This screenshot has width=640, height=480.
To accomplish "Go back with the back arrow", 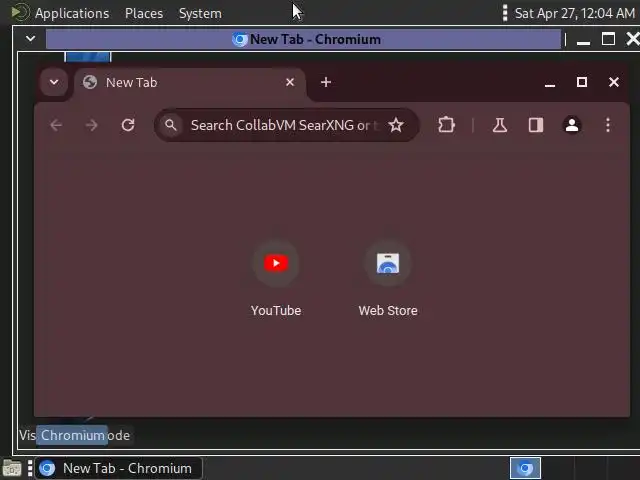I will click(56, 125).
